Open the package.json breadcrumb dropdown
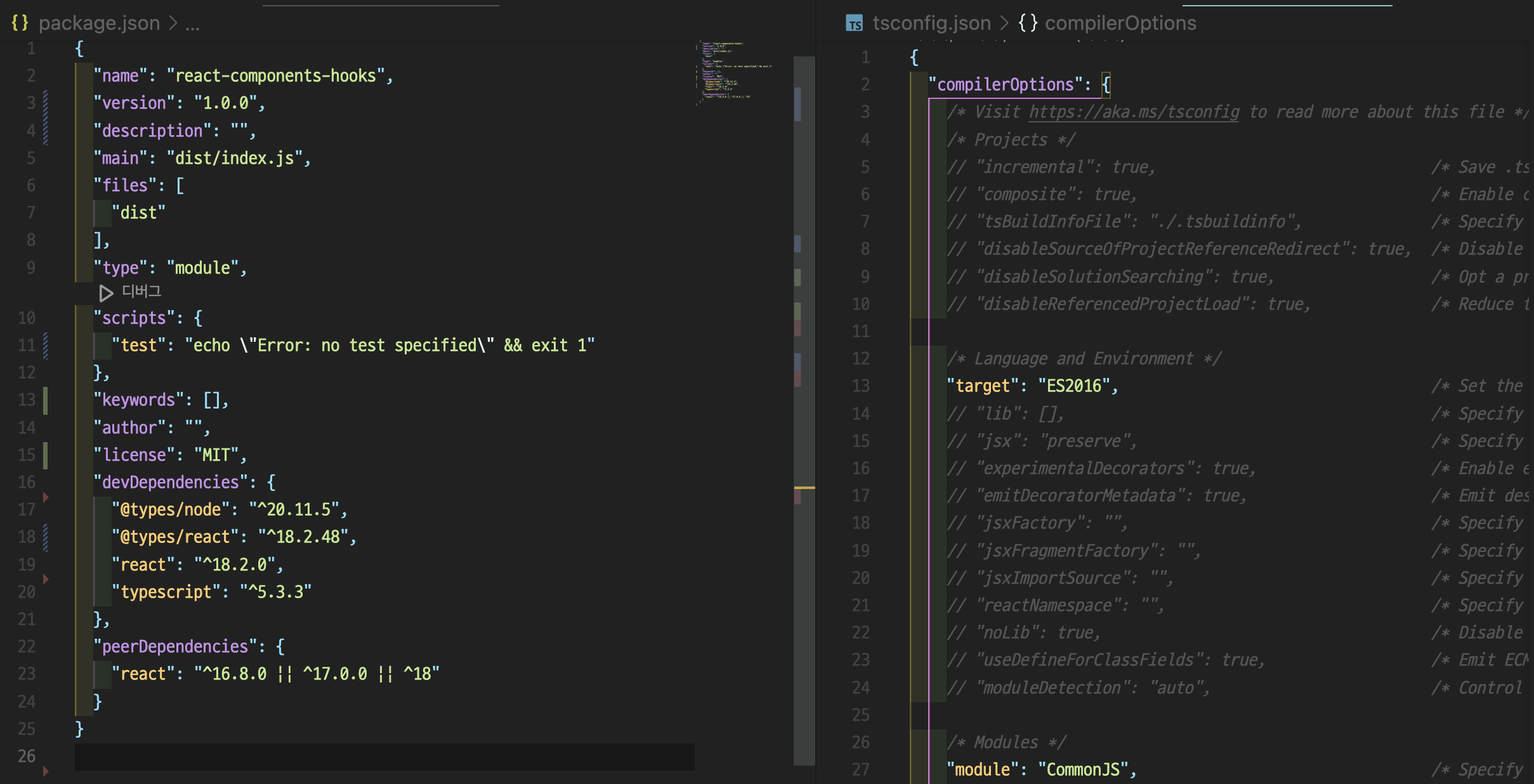Viewport: 1534px width, 784px height. tap(99, 23)
